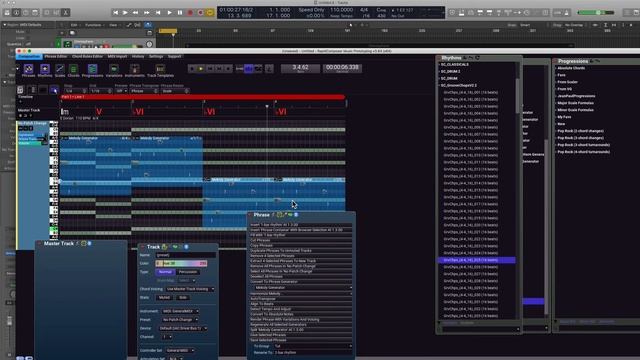Click the Rename To field in Phrase panel
The width and height of the screenshot is (640, 360).
(312, 352)
